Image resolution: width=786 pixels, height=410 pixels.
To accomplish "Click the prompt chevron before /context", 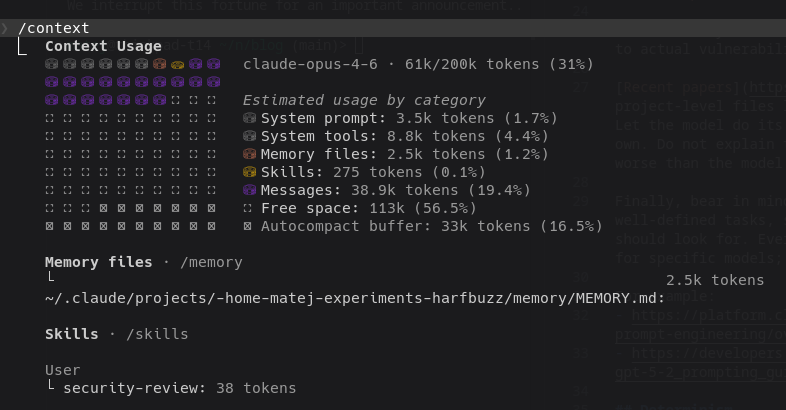I will pyautogui.click(x=5, y=28).
